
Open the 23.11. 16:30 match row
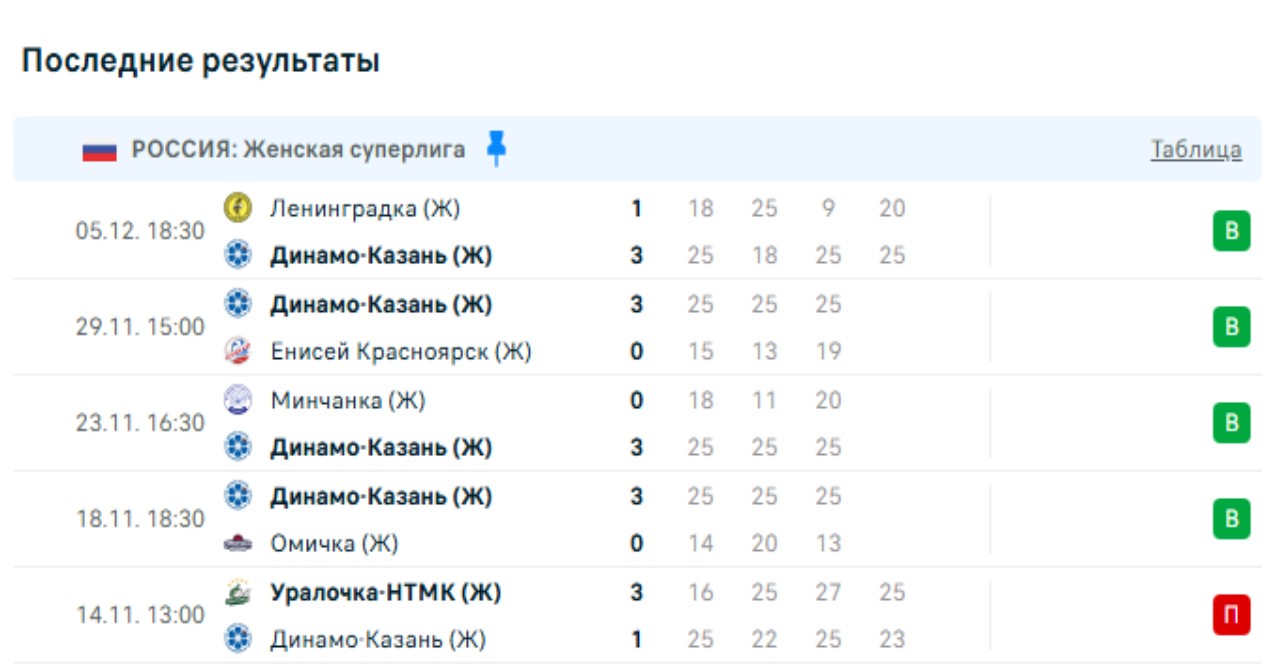click(140, 423)
